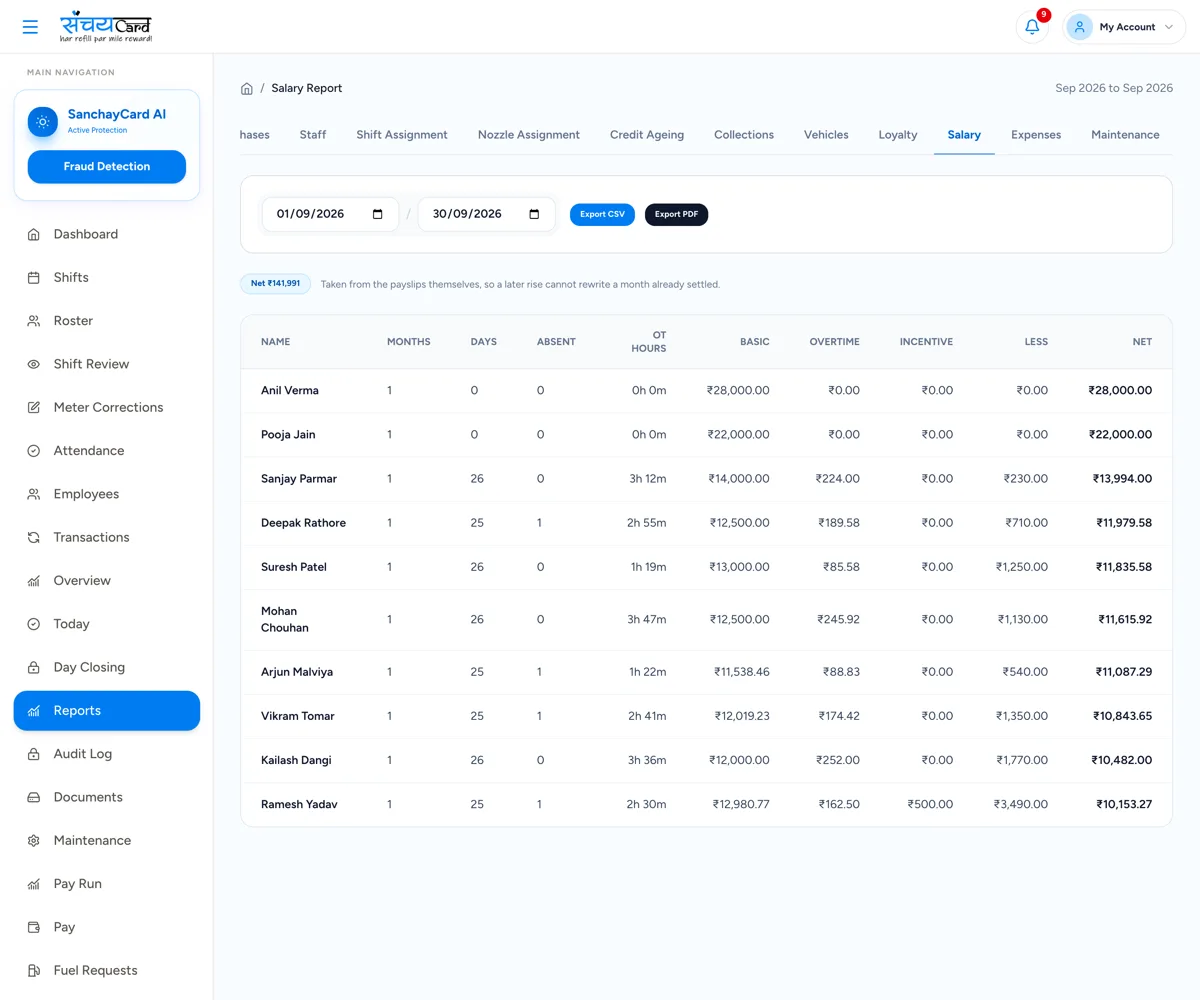Expand the My Account dropdown

[1124, 27]
